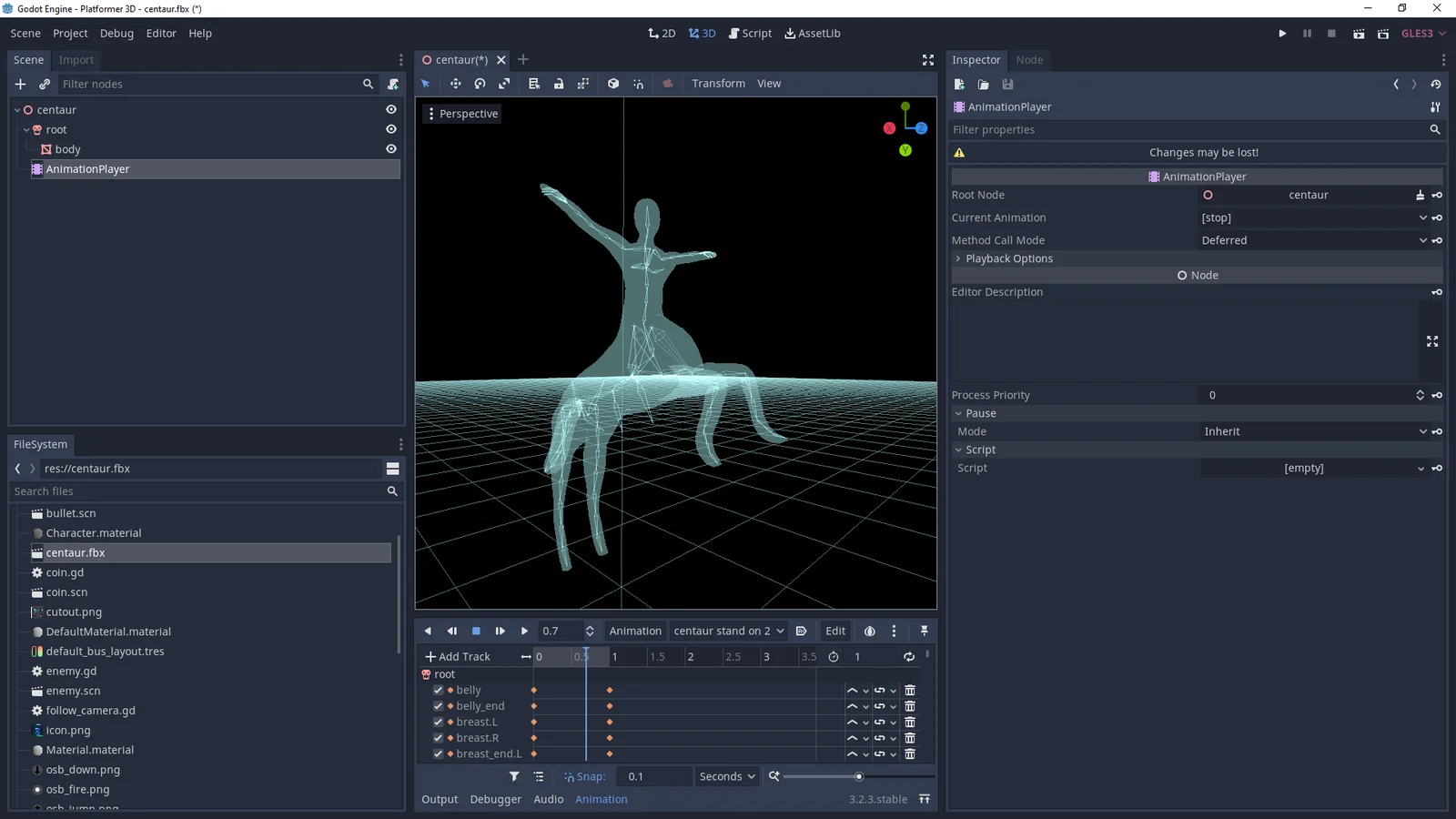Open the centaur stand on 2 animation dropdown
This screenshot has width=1456, height=819.
[728, 631]
